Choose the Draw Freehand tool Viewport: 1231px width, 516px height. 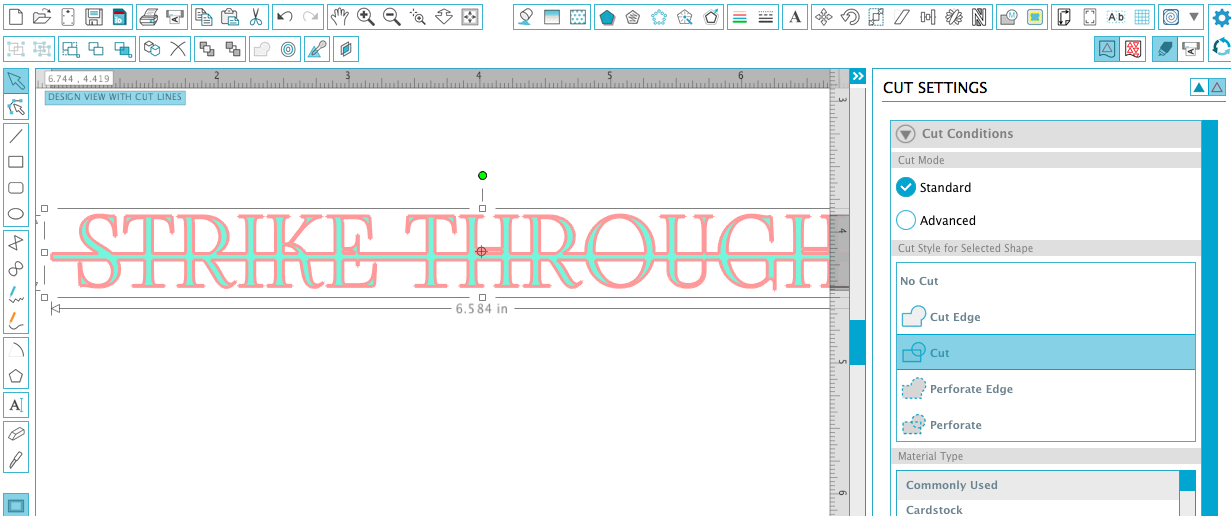click(x=16, y=295)
